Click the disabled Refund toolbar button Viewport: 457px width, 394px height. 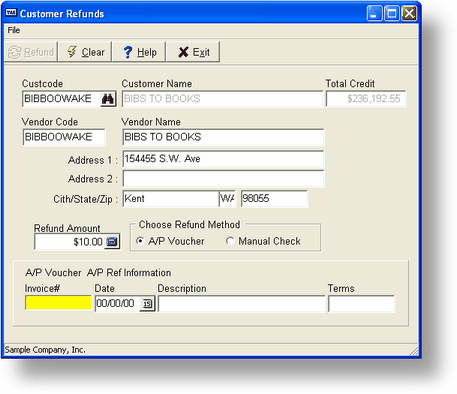31,52
